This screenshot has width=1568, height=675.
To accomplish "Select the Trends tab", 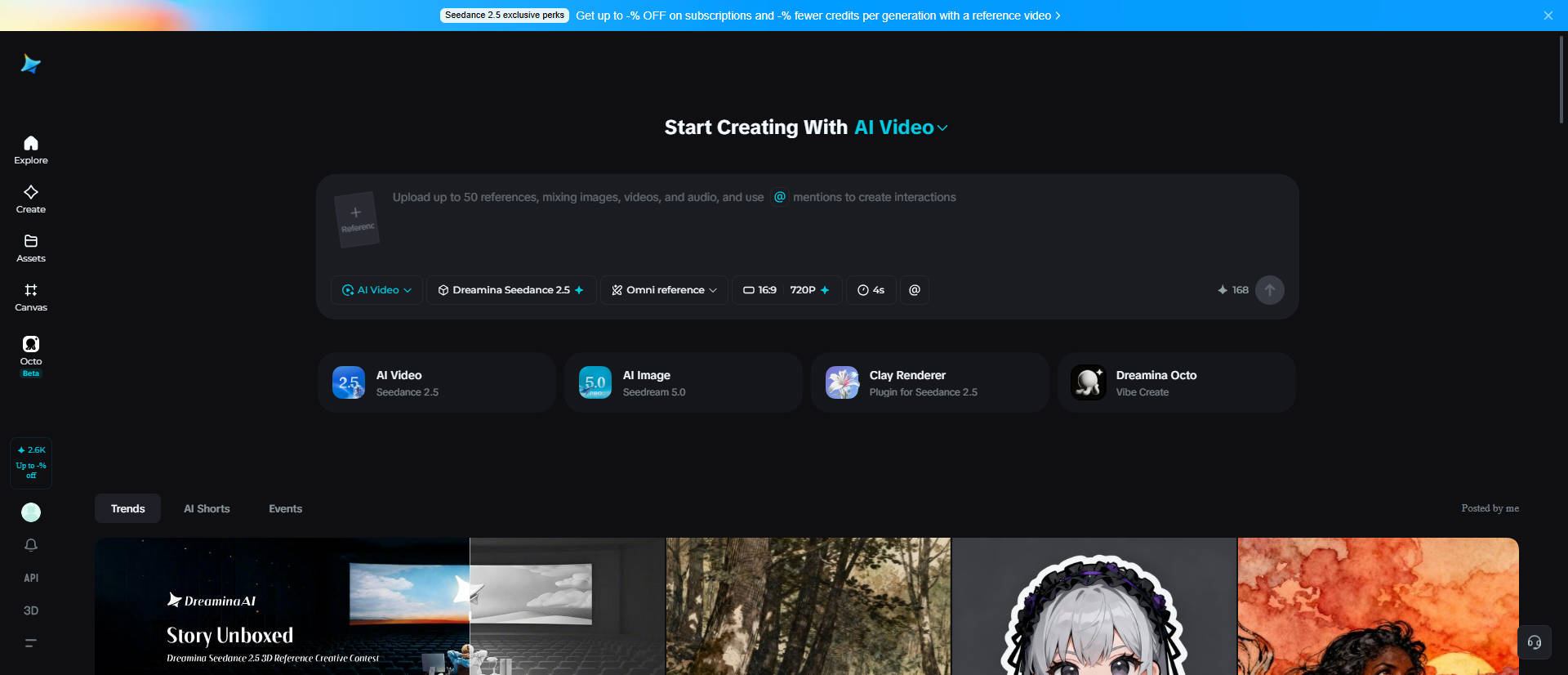I will pos(127,508).
